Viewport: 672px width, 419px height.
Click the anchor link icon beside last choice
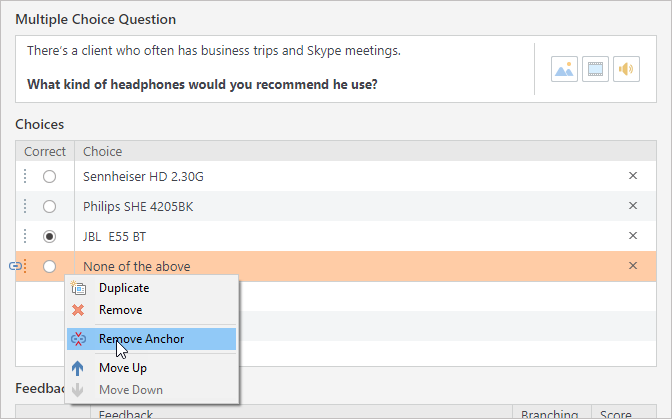[x=14, y=266]
